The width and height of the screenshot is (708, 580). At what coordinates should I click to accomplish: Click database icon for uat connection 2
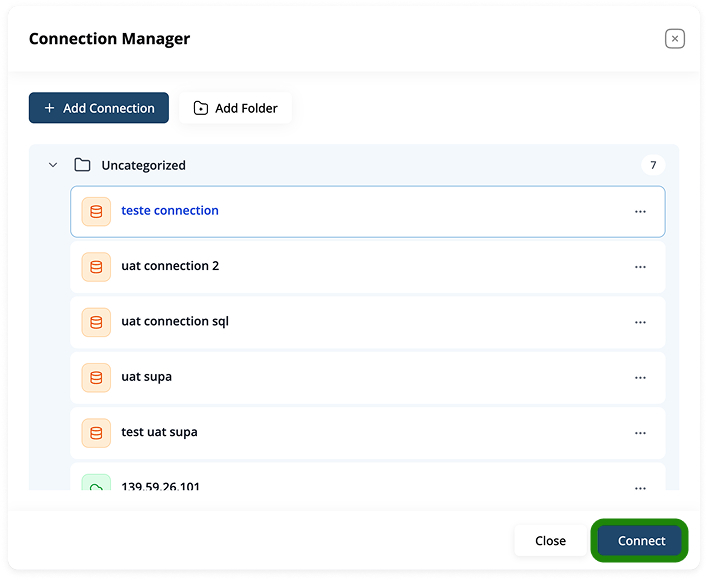96,267
